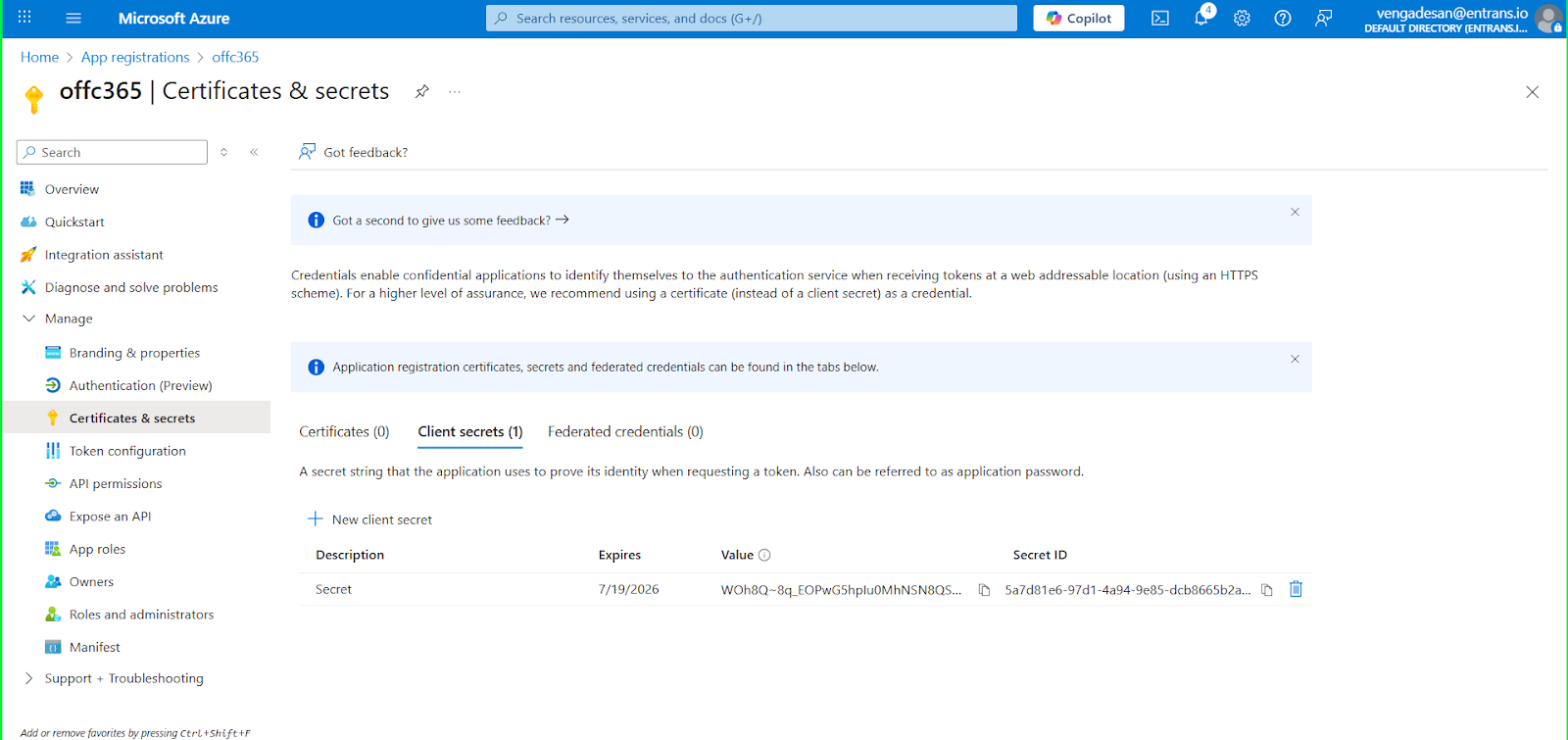Pin the Certificates & secrets blade
This screenshot has width=1568, height=740.
[422, 91]
